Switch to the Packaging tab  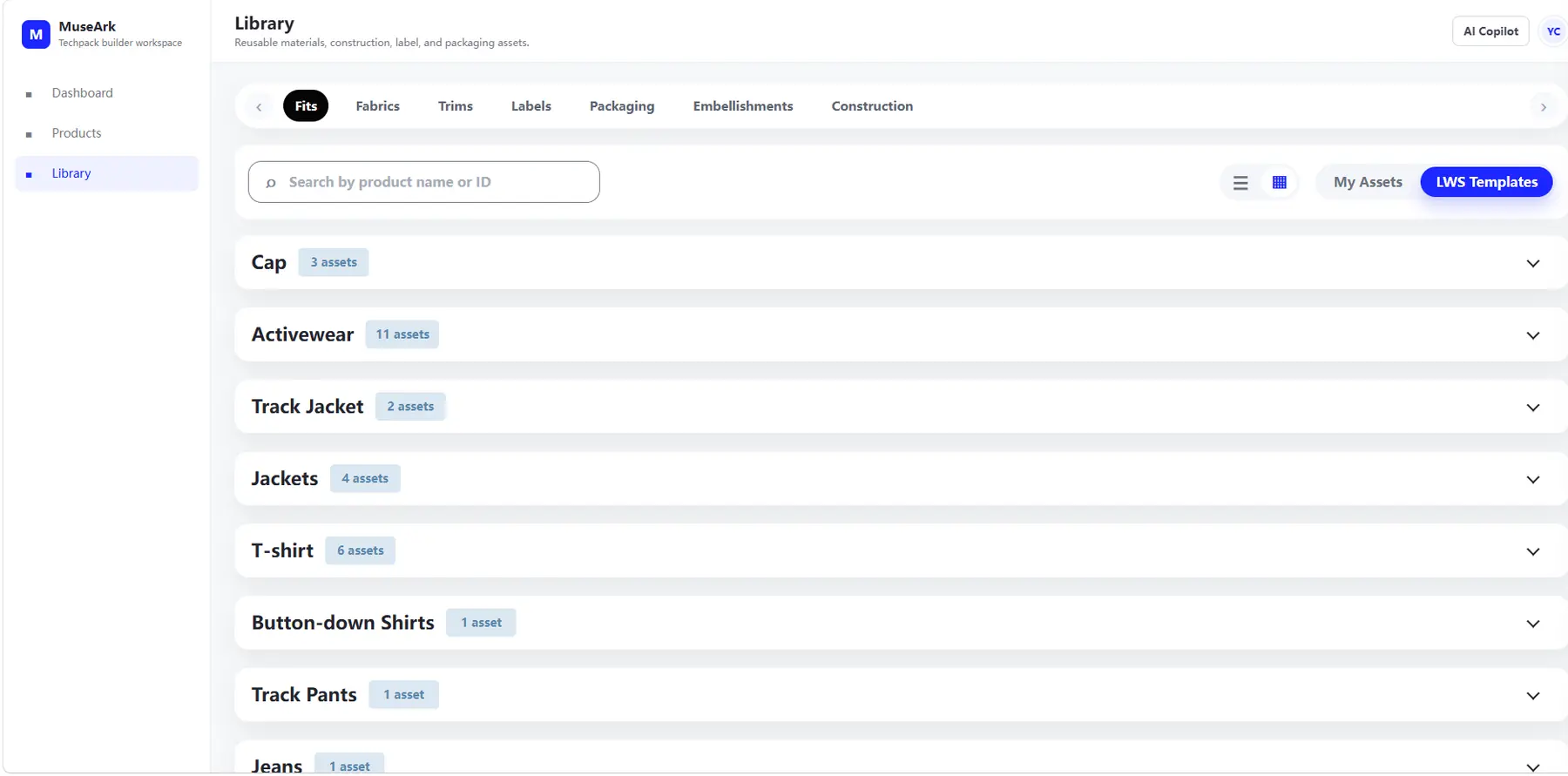pyautogui.click(x=622, y=106)
